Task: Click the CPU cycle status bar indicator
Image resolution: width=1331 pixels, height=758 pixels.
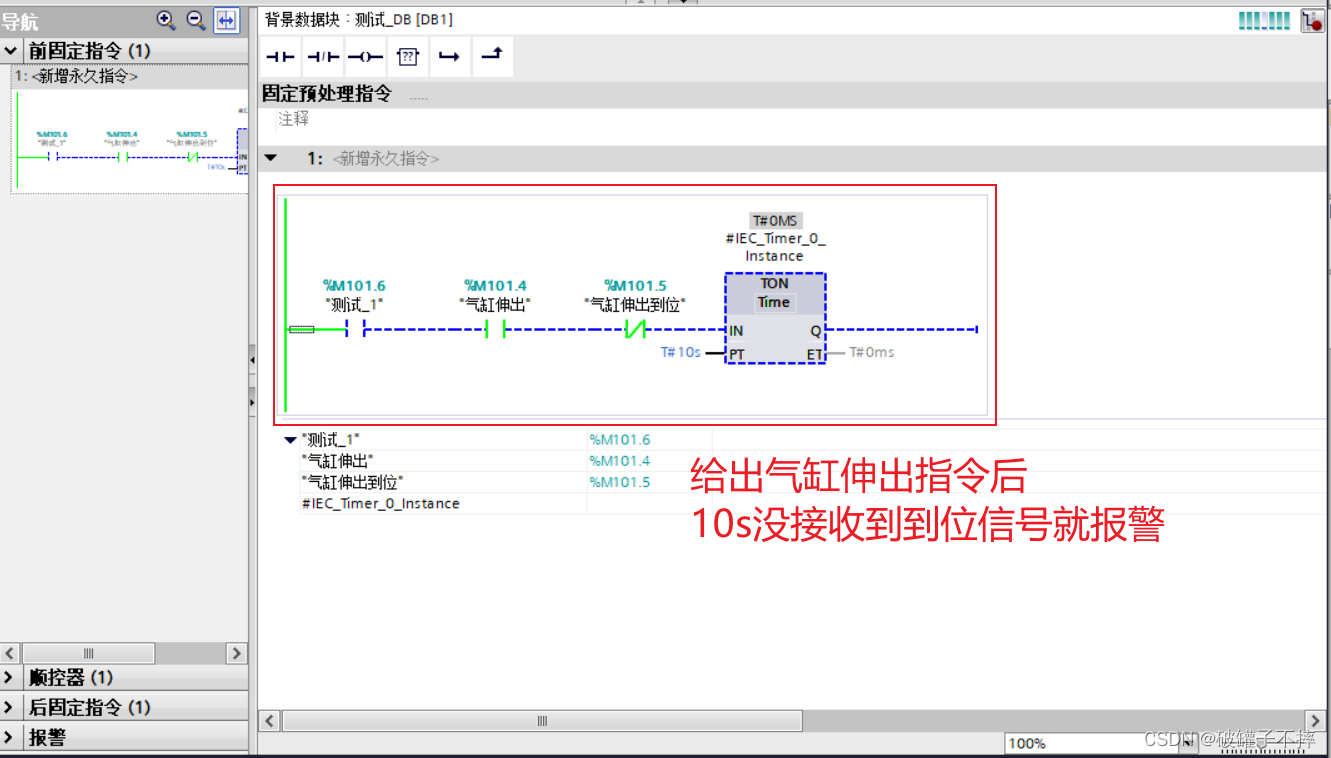Action: [1265, 20]
